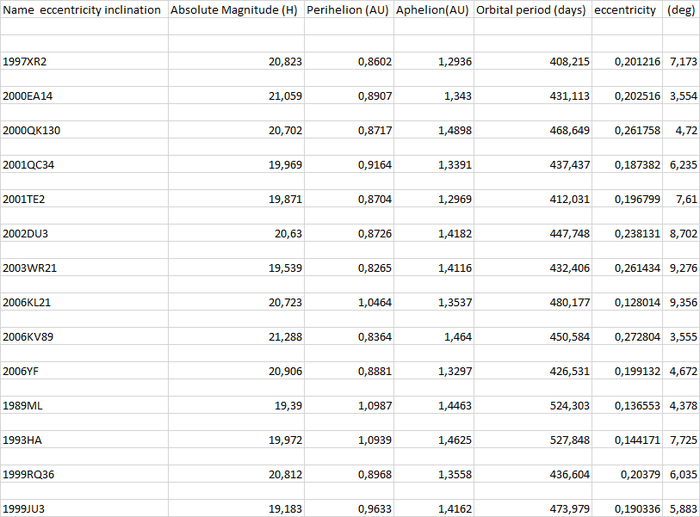The width and height of the screenshot is (700, 517).
Task: Select the 2006KL21 row name cell
Action: [28, 302]
